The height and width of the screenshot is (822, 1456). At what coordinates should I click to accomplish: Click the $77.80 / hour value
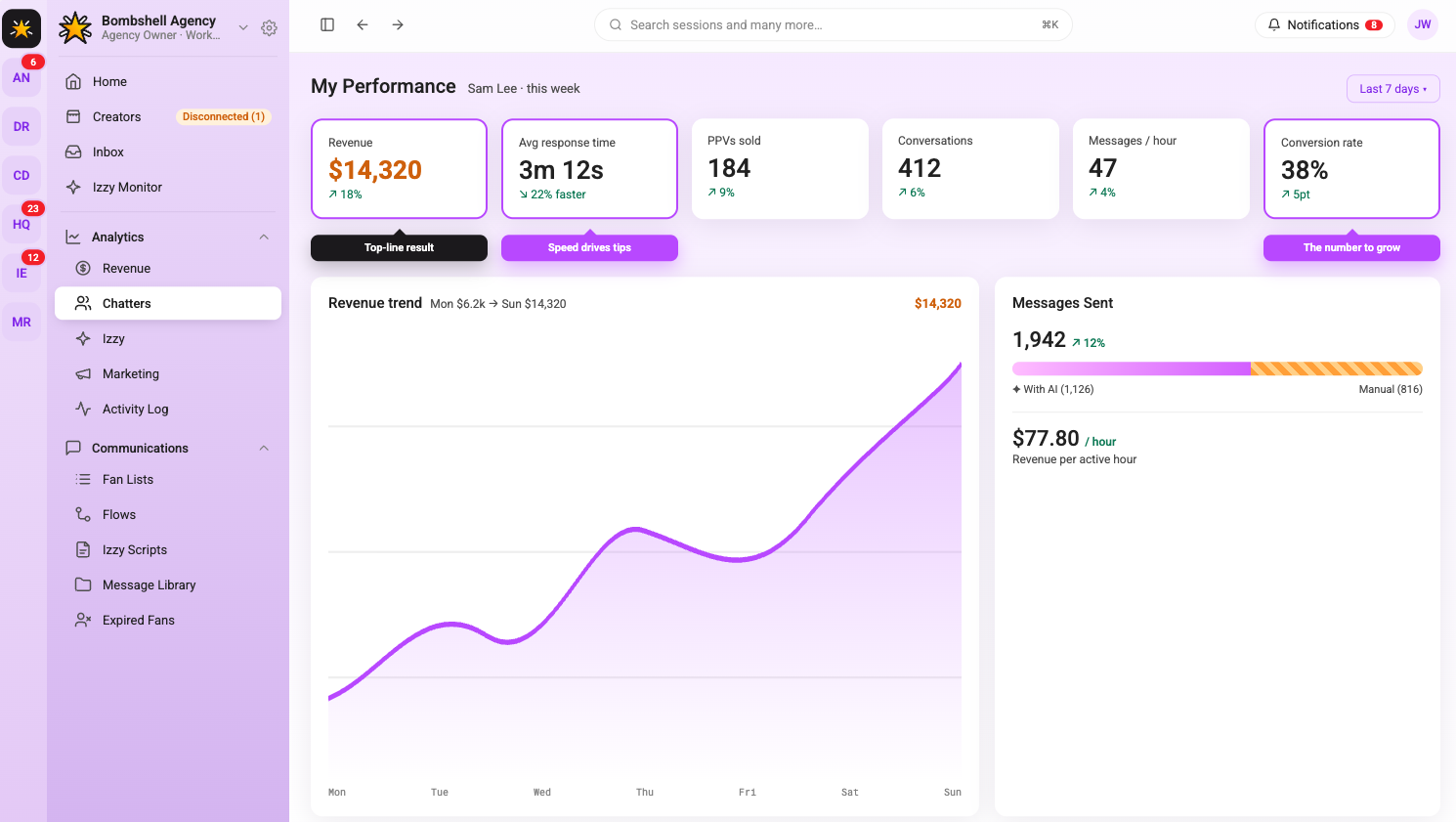pos(1064,439)
